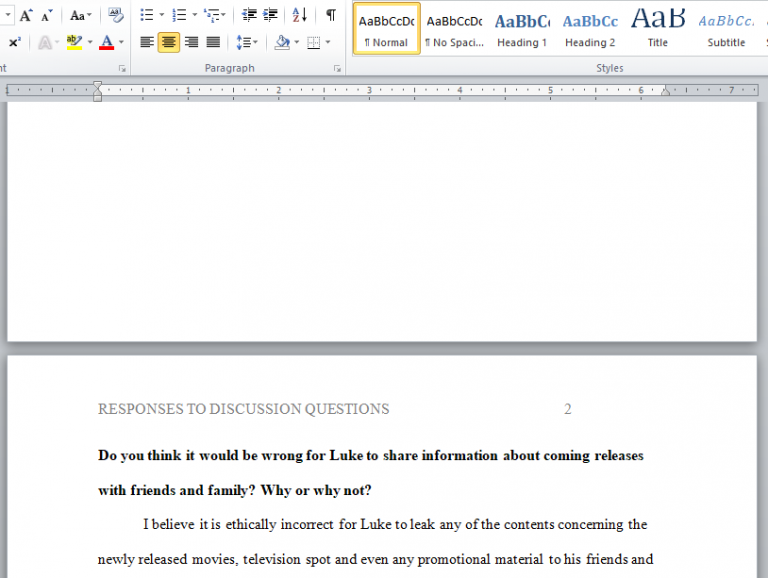Image resolution: width=768 pixels, height=578 pixels.
Task: Choose the No Spacing style
Action: (x=454, y=29)
